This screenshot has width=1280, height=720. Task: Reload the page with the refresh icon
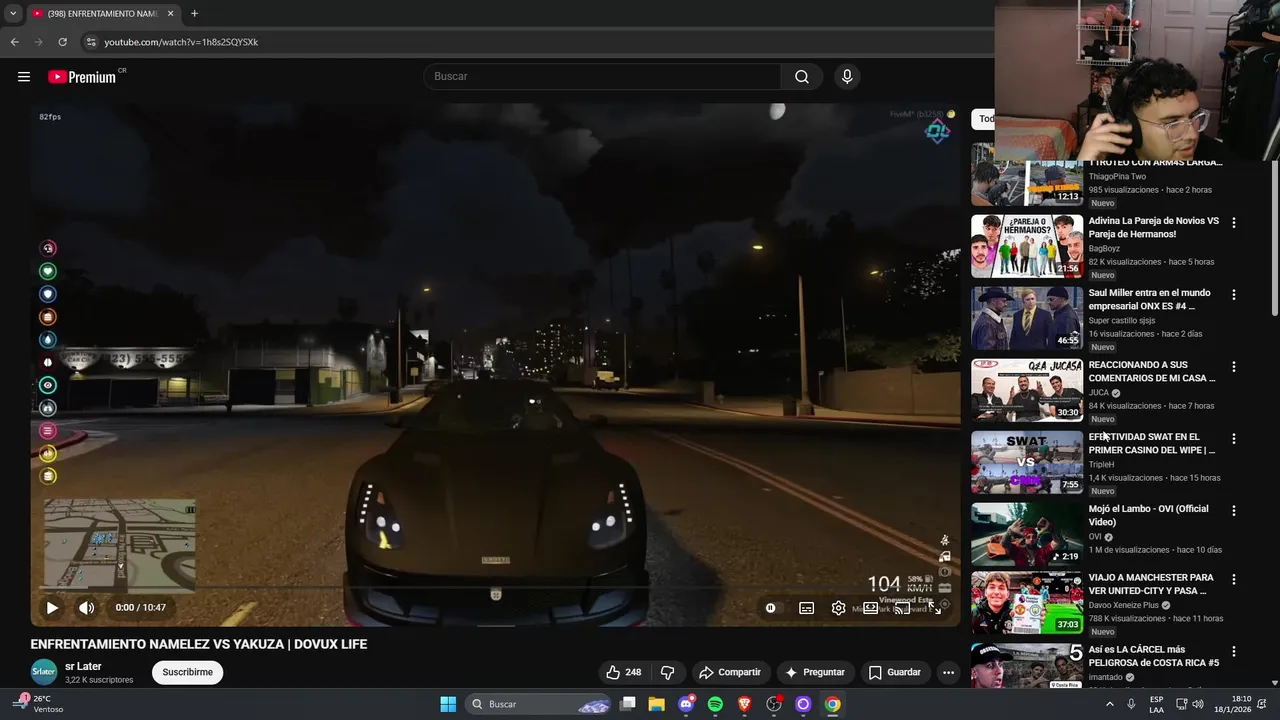tap(62, 42)
